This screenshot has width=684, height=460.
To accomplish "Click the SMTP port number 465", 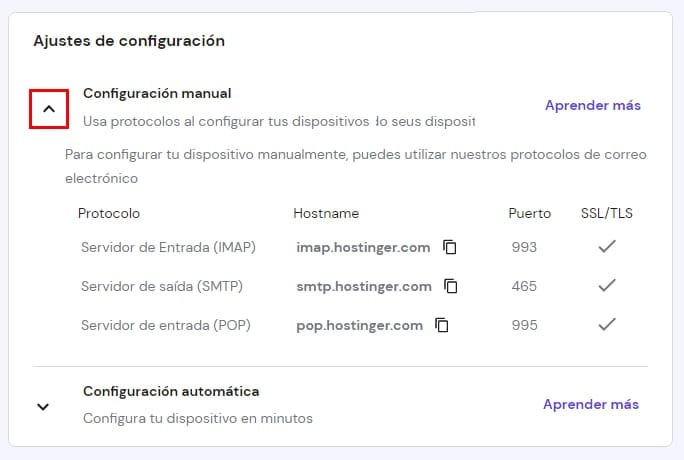I will (x=523, y=286).
